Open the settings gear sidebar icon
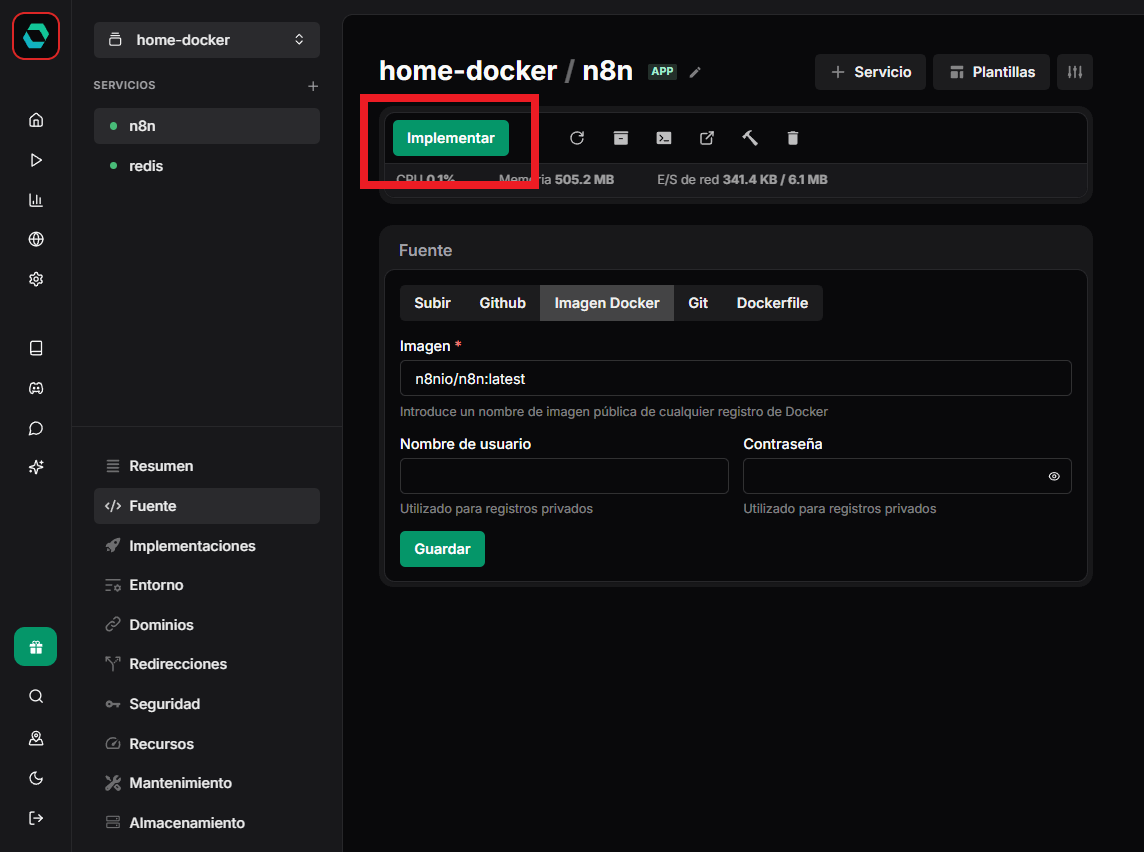1144x852 pixels. (x=36, y=279)
